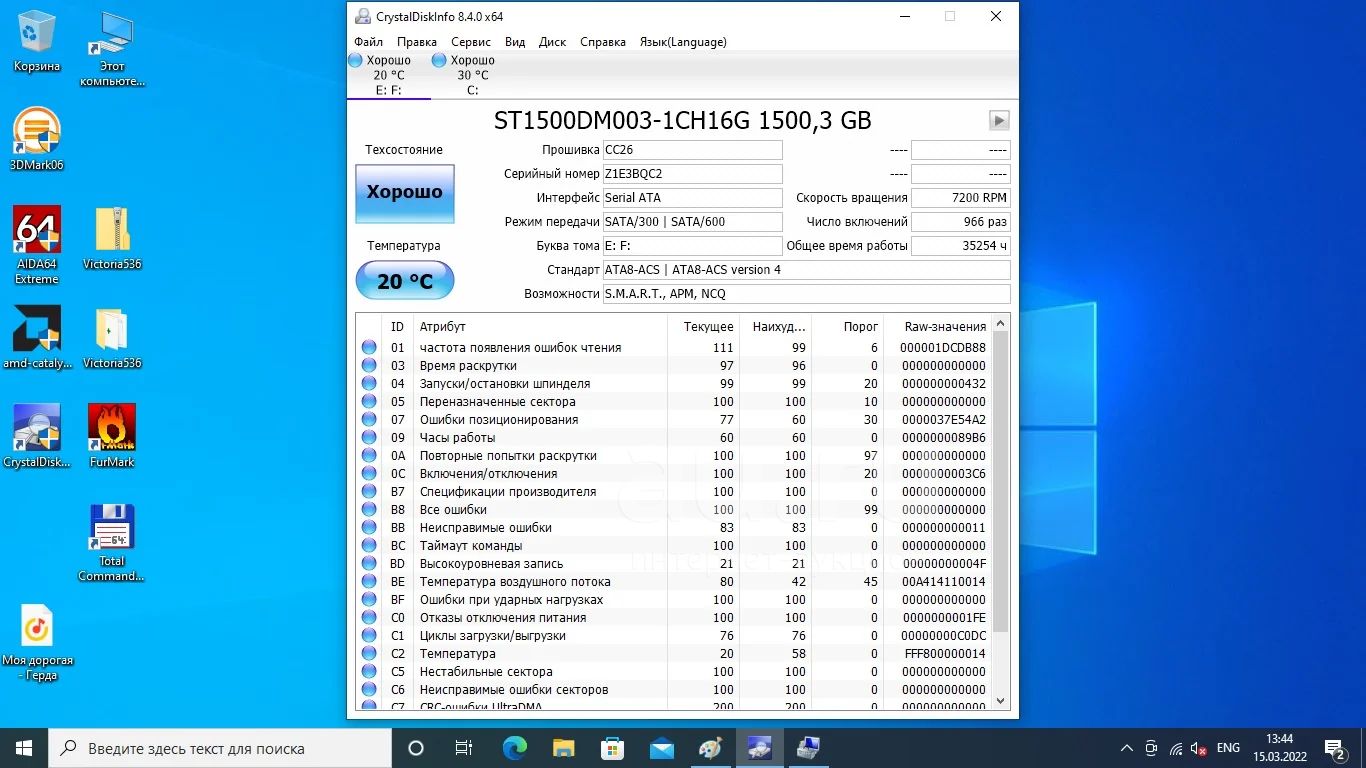Open the Файл menu
Viewport: 1366px width, 768px height.
click(368, 42)
